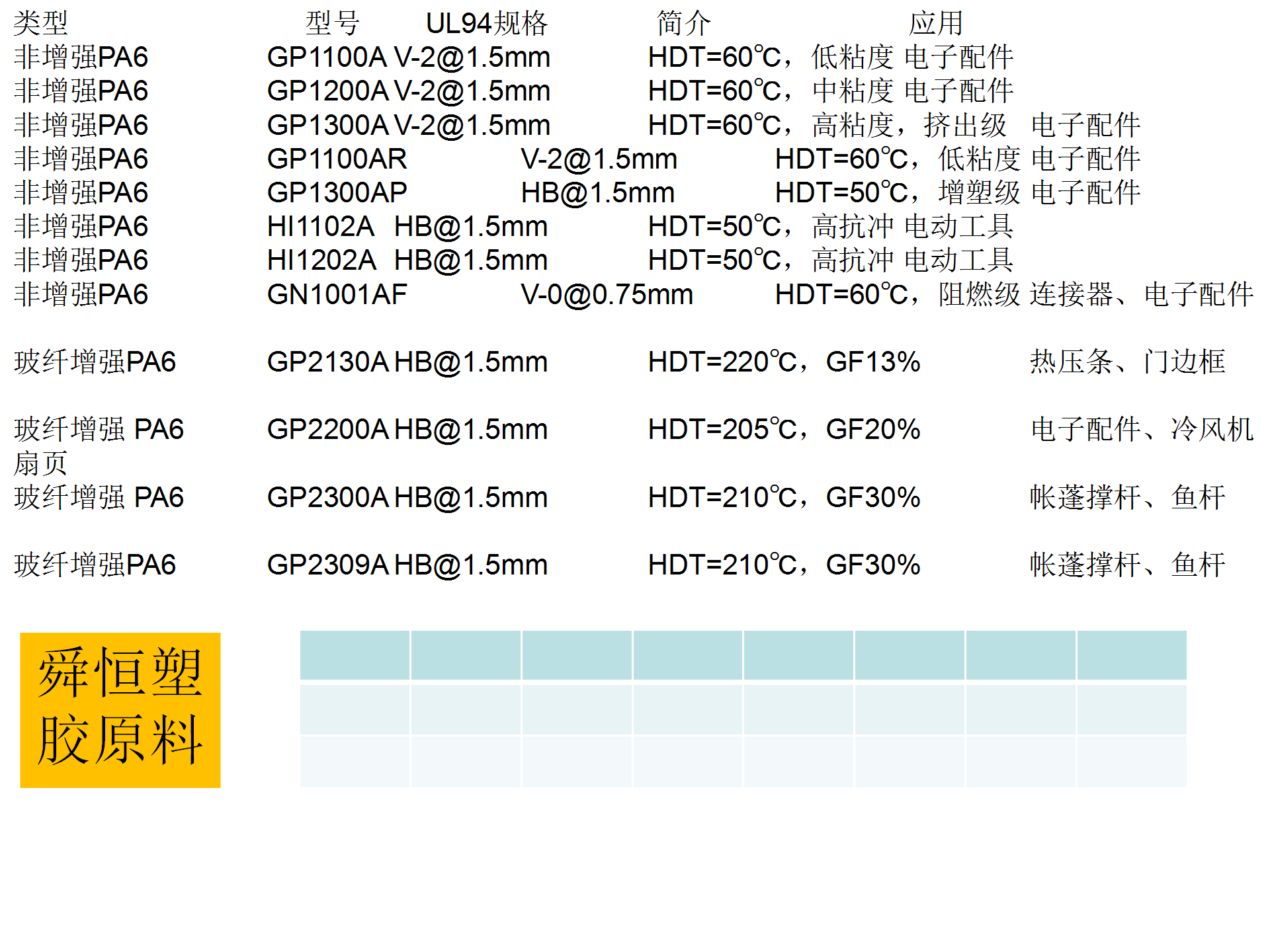This screenshot has width=1270, height=952.
Task: Click the V-0@0.75mm flame rating
Action: (x=607, y=295)
